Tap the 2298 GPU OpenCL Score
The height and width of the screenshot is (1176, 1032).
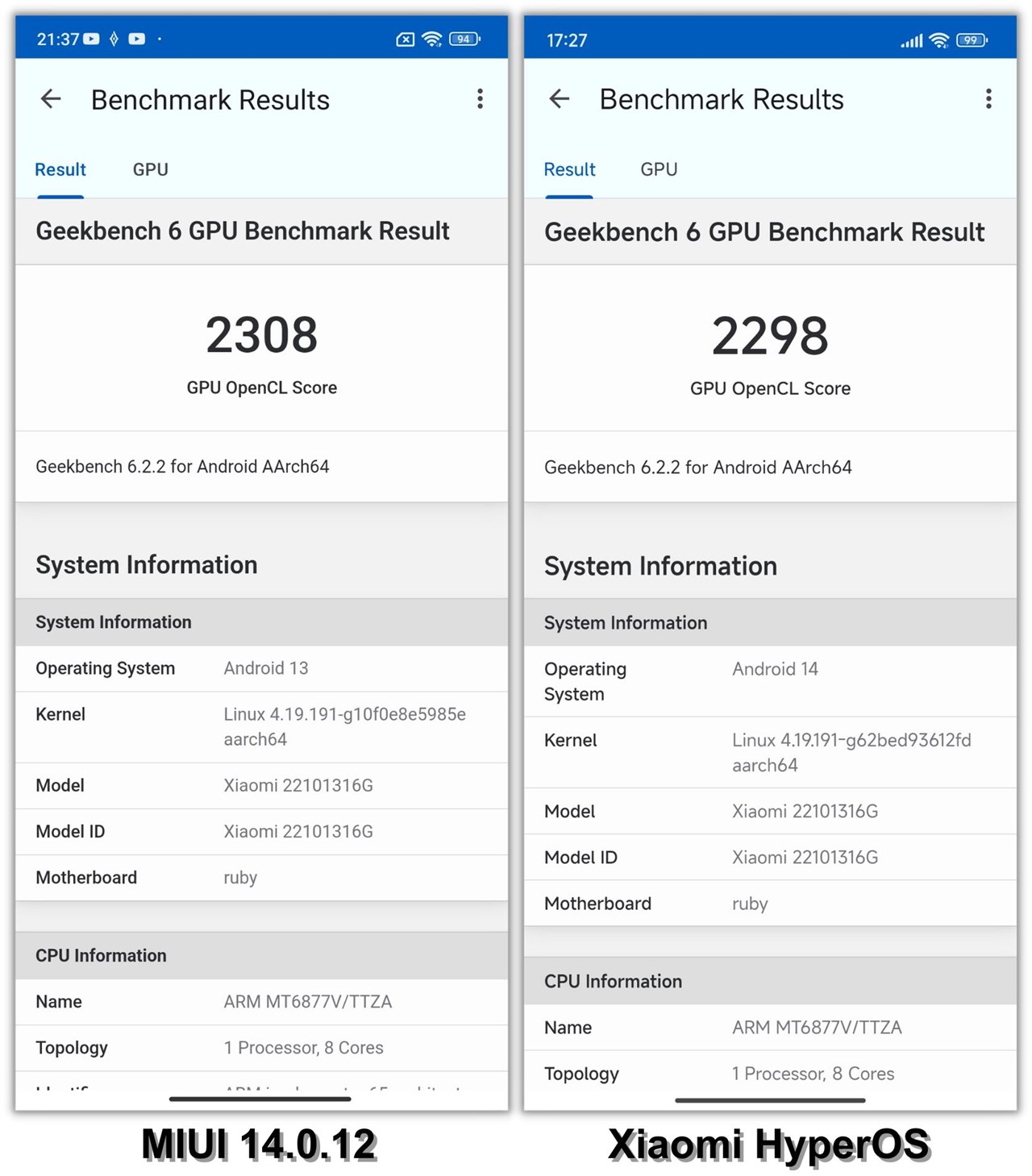770,336
